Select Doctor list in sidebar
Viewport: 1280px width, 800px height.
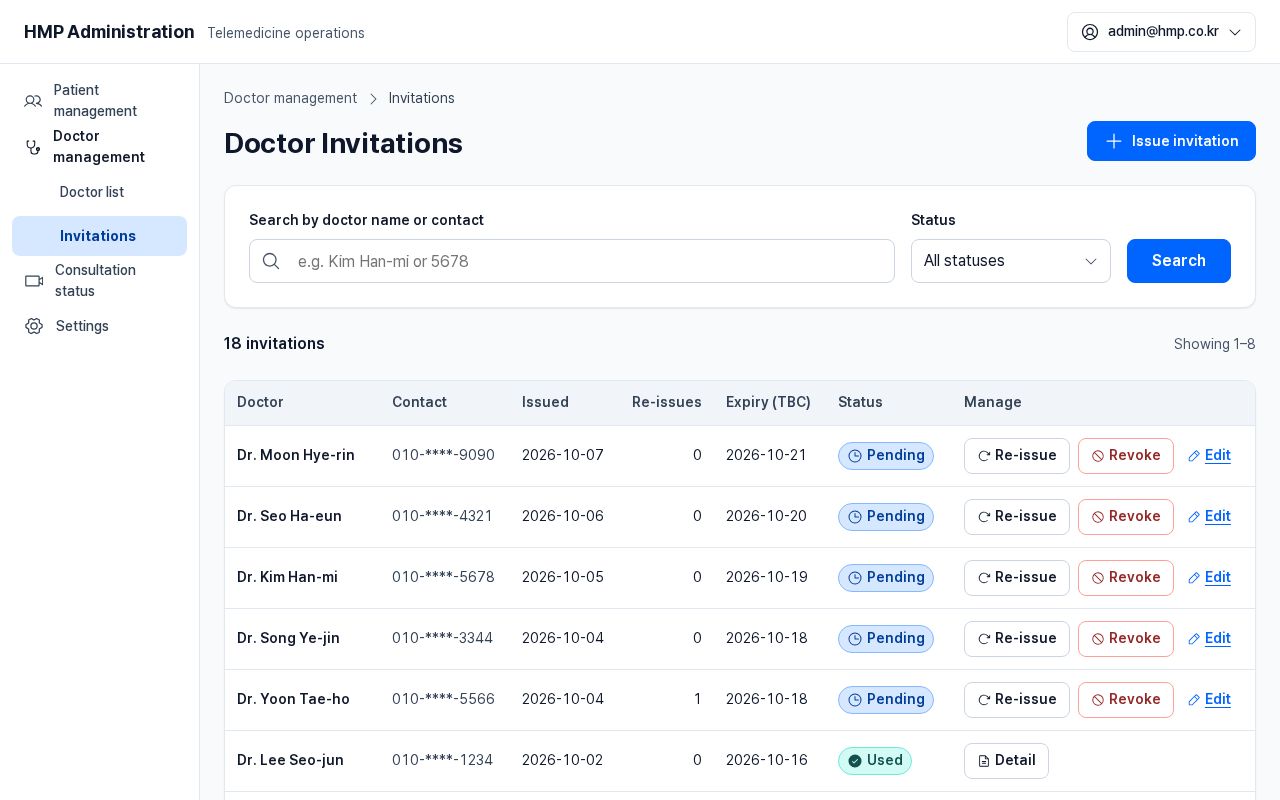point(99,192)
